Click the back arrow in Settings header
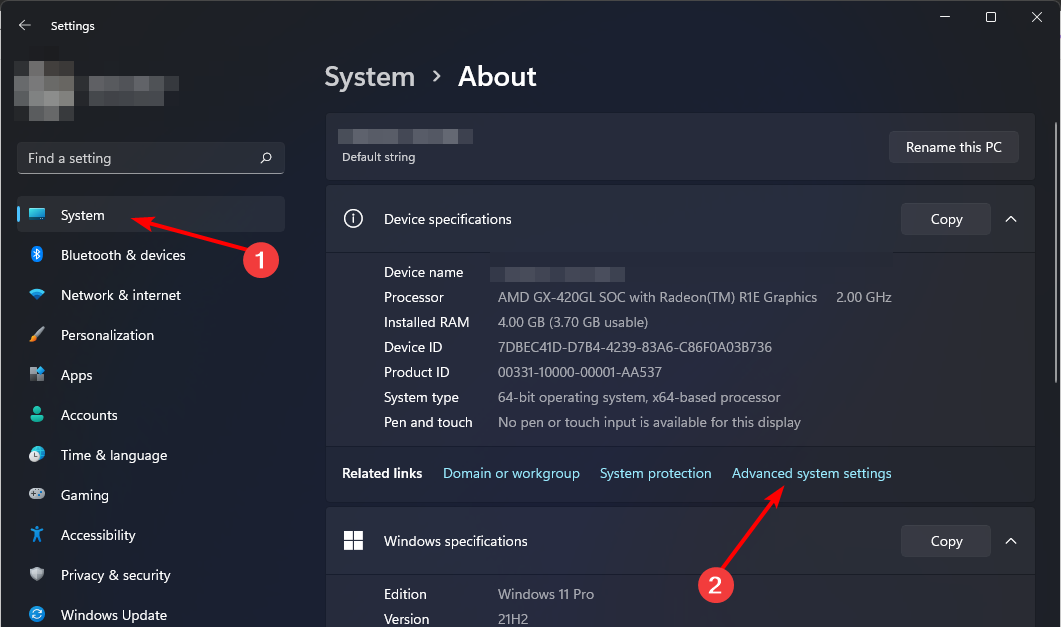 25,26
